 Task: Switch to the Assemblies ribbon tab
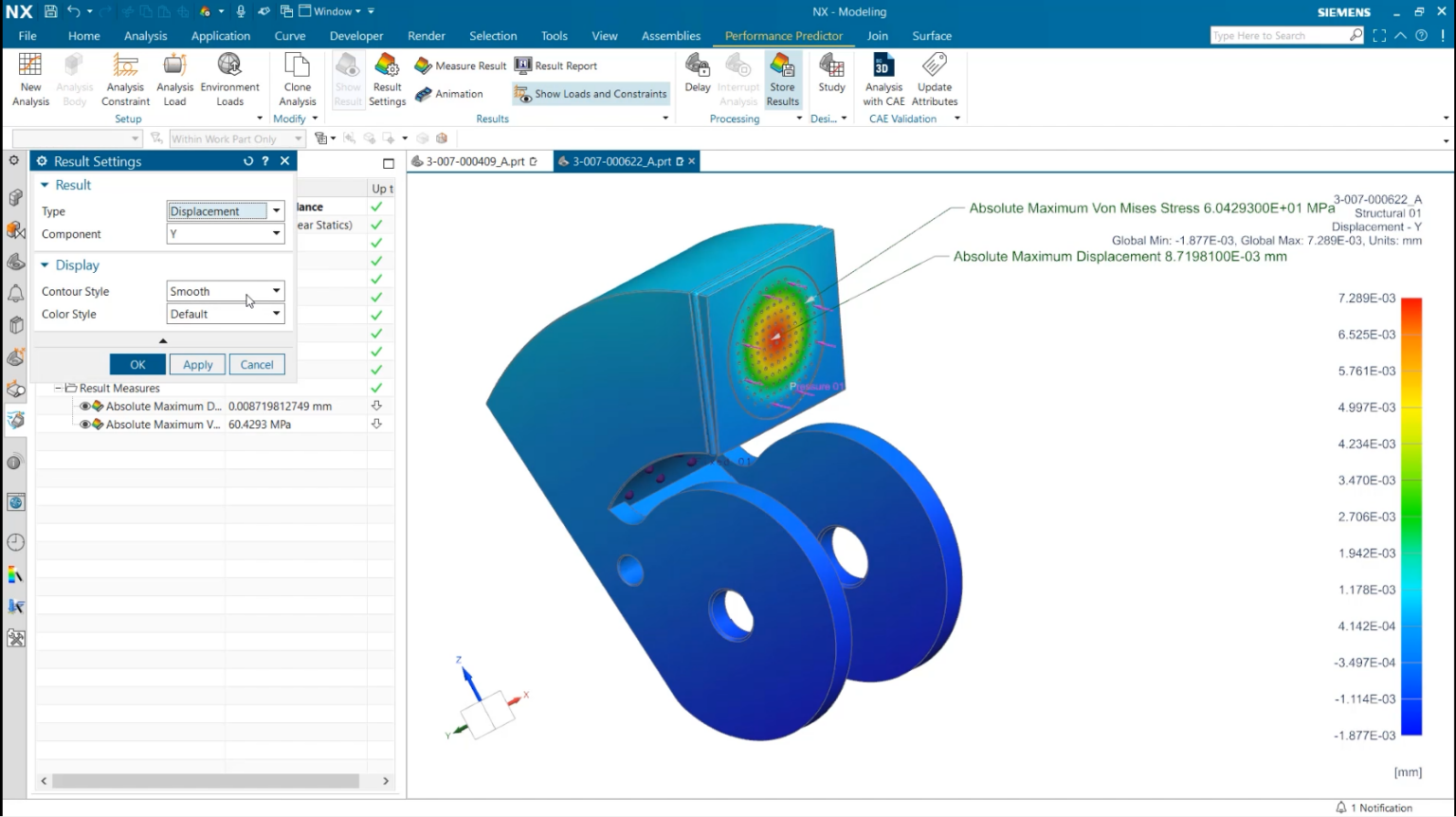tap(670, 36)
